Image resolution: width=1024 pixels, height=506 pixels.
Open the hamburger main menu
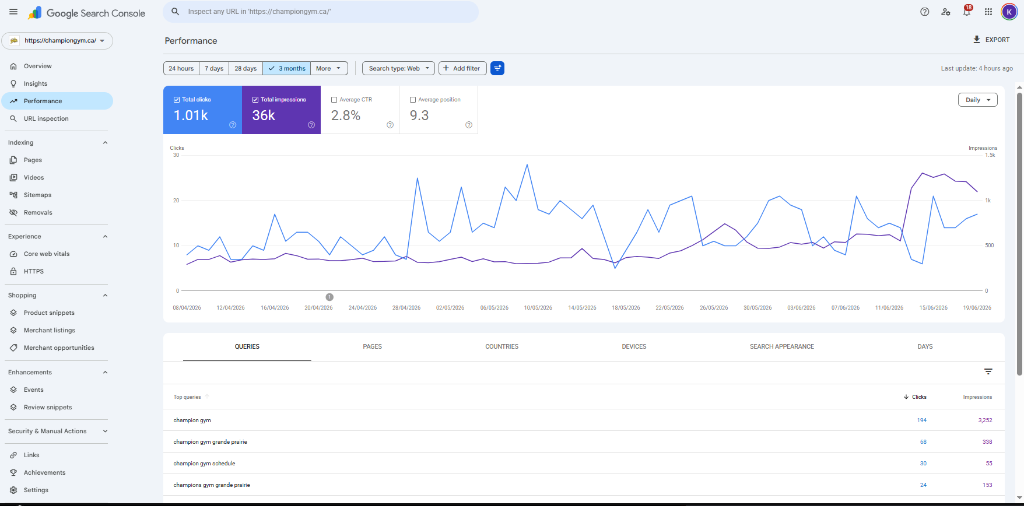[13, 12]
